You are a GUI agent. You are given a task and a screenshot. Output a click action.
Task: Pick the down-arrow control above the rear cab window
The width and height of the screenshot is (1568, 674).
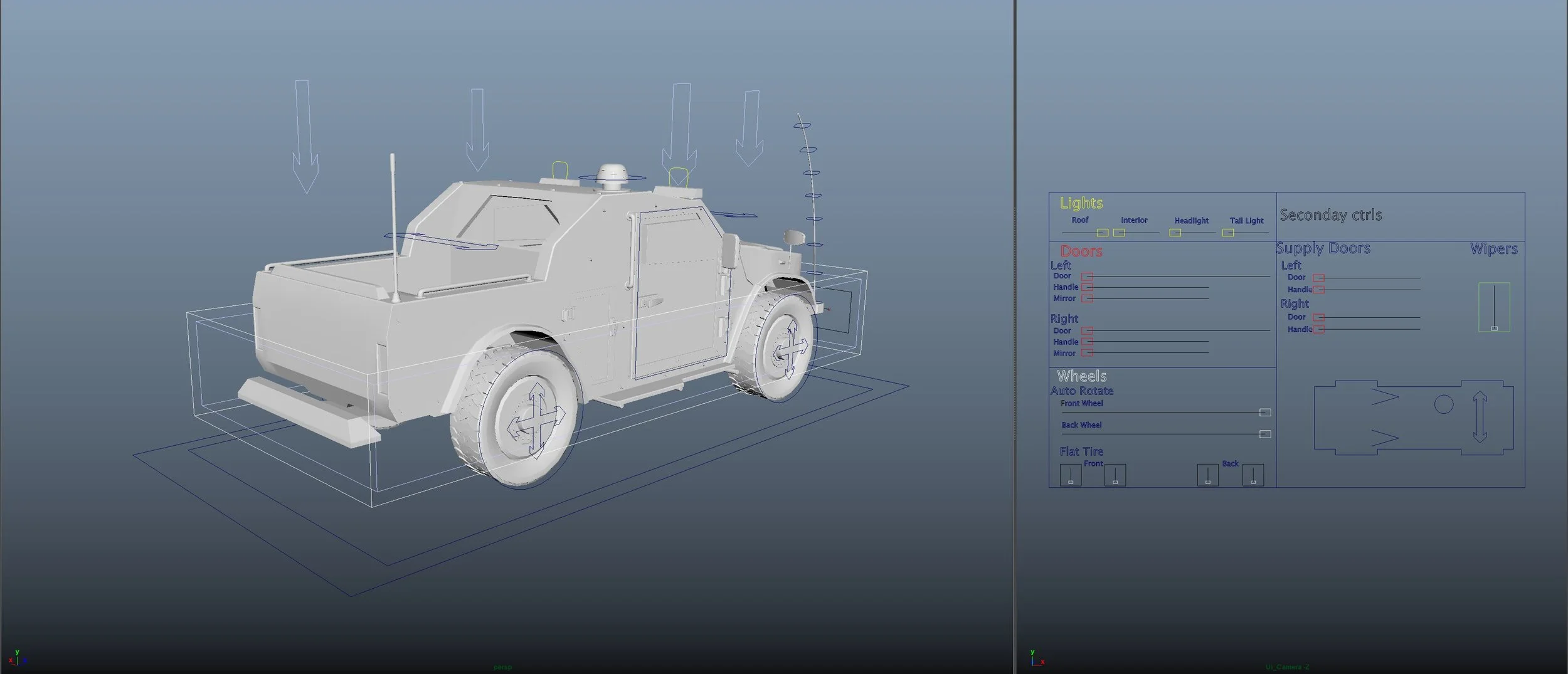pos(477,130)
